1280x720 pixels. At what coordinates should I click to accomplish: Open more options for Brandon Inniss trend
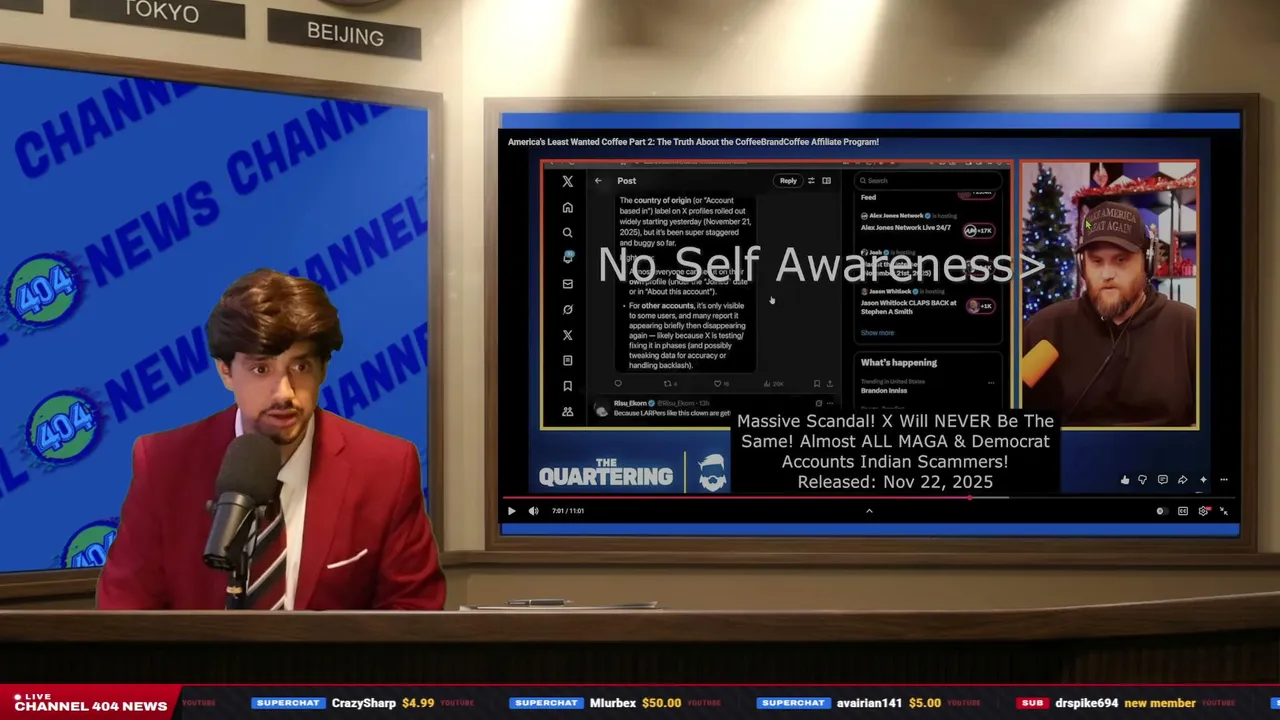pyautogui.click(x=991, y=382)
